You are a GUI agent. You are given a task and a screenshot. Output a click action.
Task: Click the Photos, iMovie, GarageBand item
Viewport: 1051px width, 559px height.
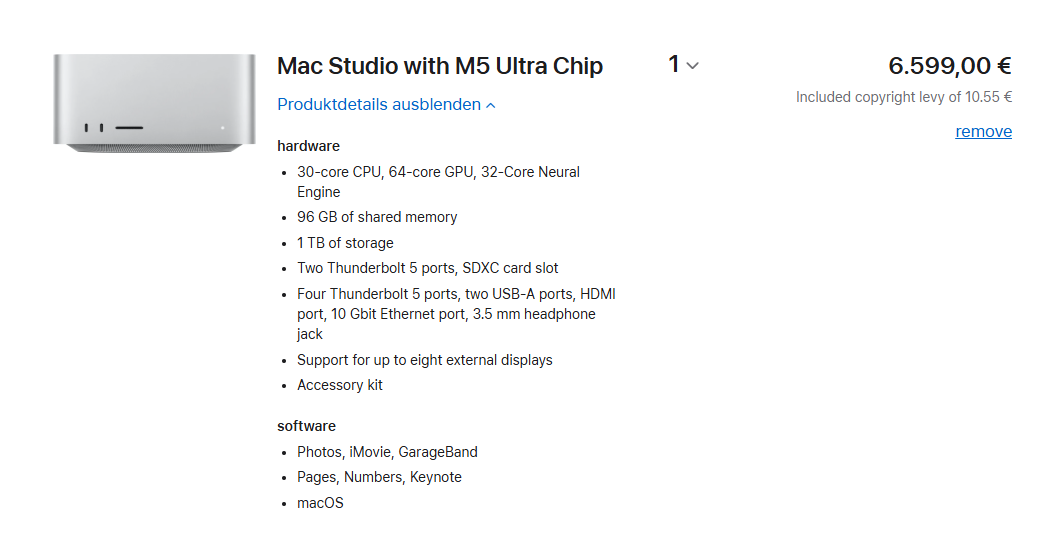coord(387,452)
